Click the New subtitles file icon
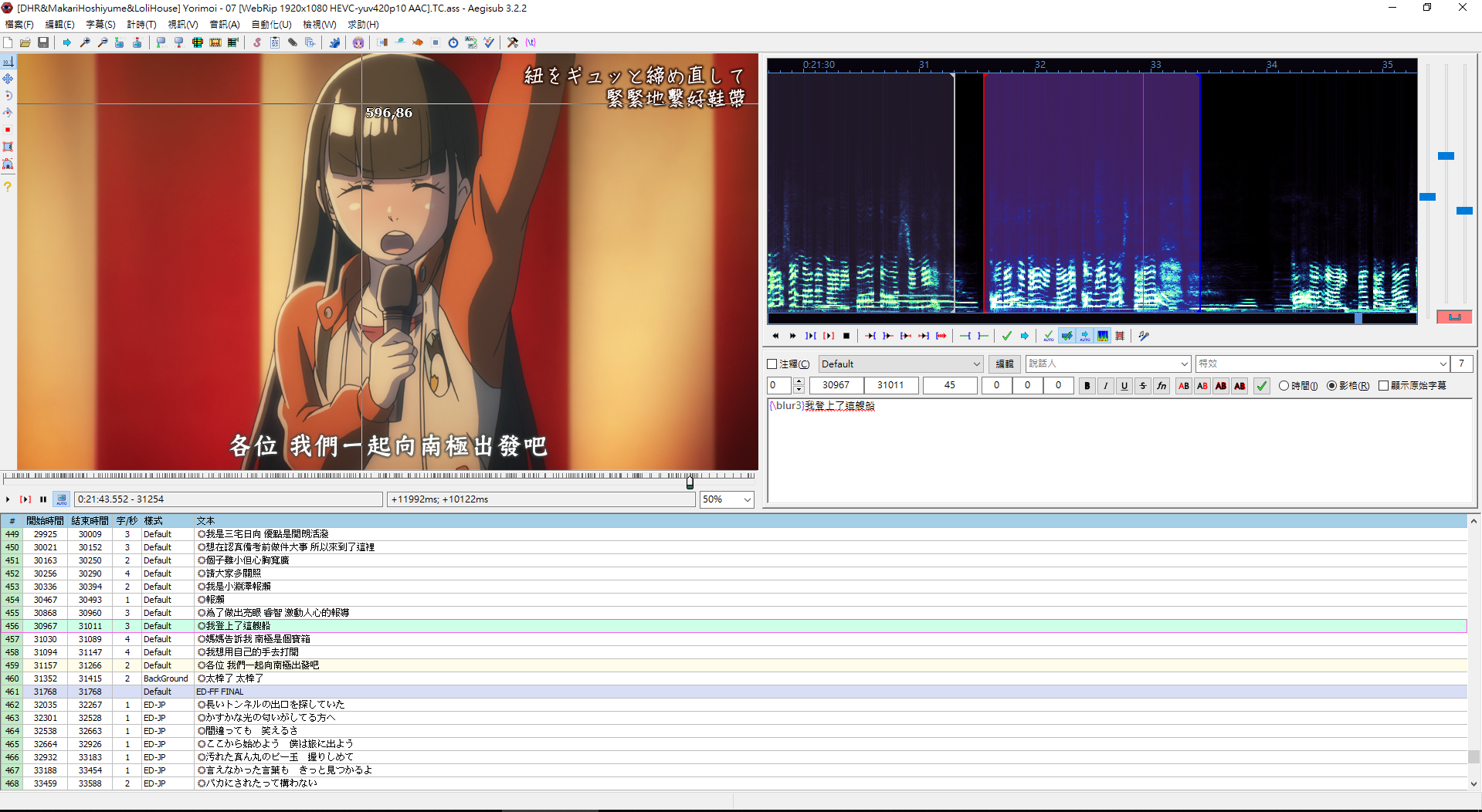The height and width of the screenshot is (812, 1482). pos(8,42)
